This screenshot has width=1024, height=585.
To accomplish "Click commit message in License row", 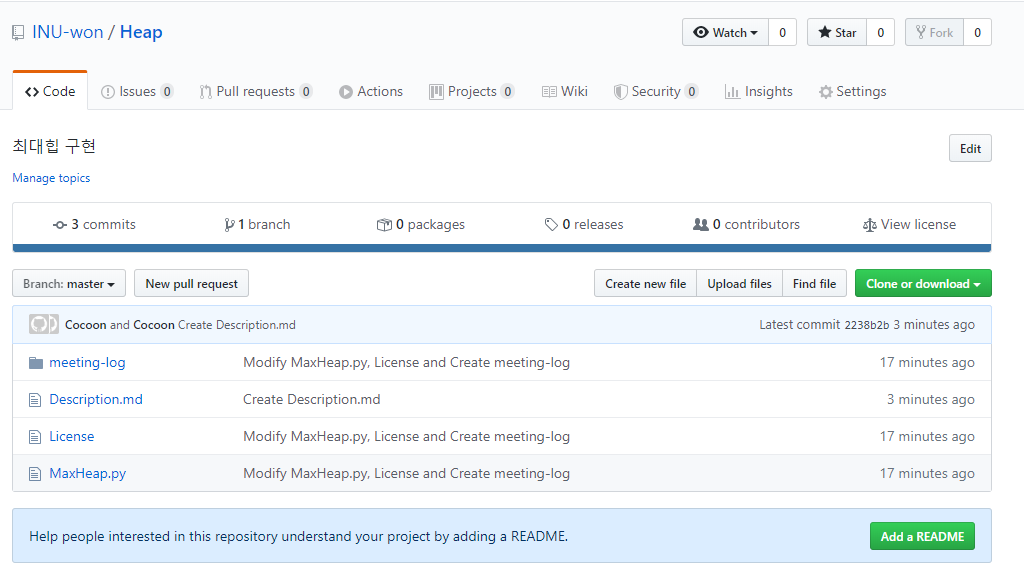I will click(x=406, y=436).
